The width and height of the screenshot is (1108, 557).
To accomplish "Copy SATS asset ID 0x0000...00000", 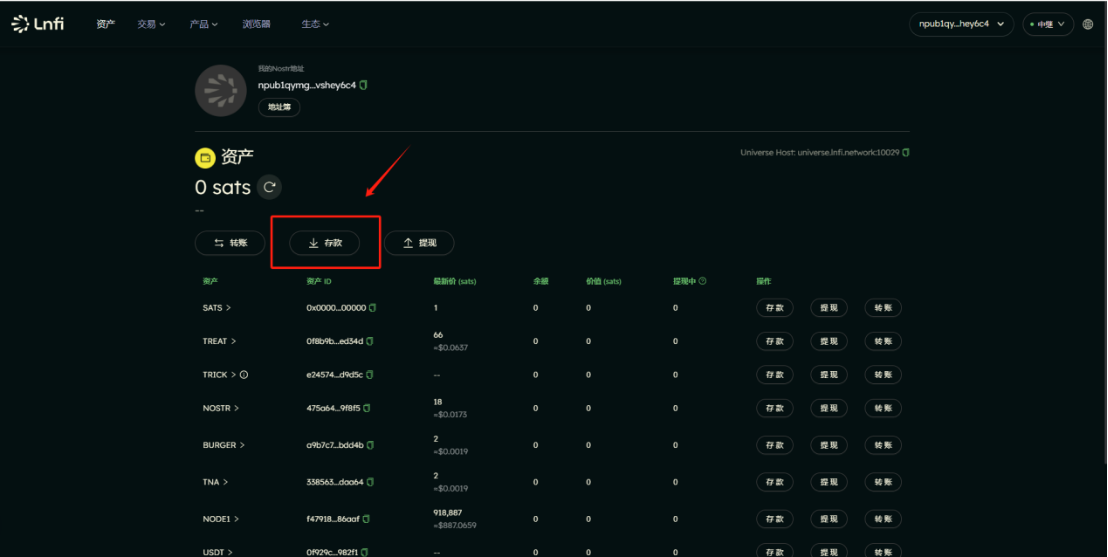I will point(372,307).
